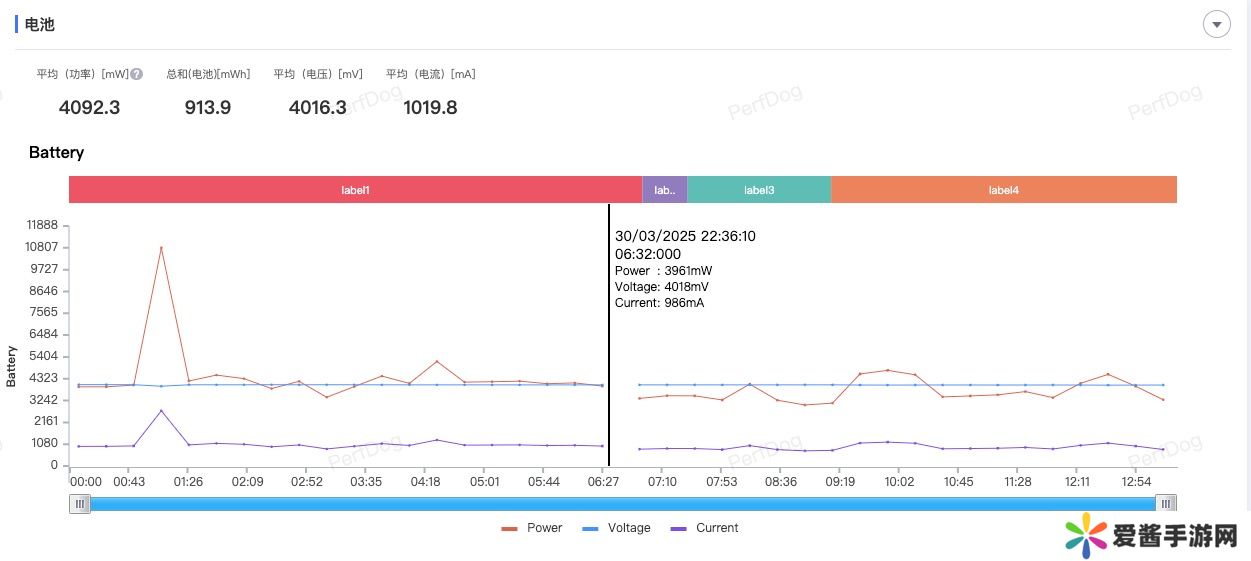This screenshot has width=1251, height=561.
Task: Click the left handle of the range slider
Action: click(79, 504)
